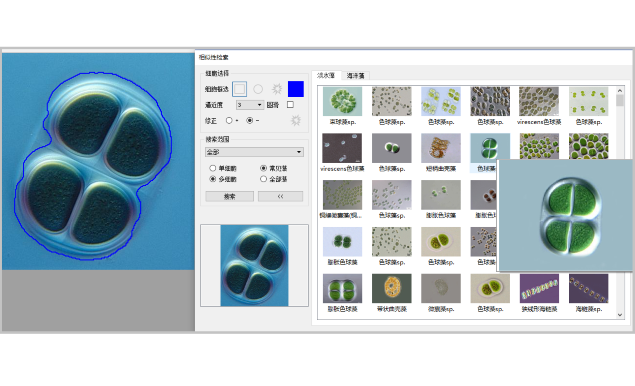Select the starburst auto-select tool beside circle
The width and height of the screenshot is (635, 386).
[x=277, y=89]
